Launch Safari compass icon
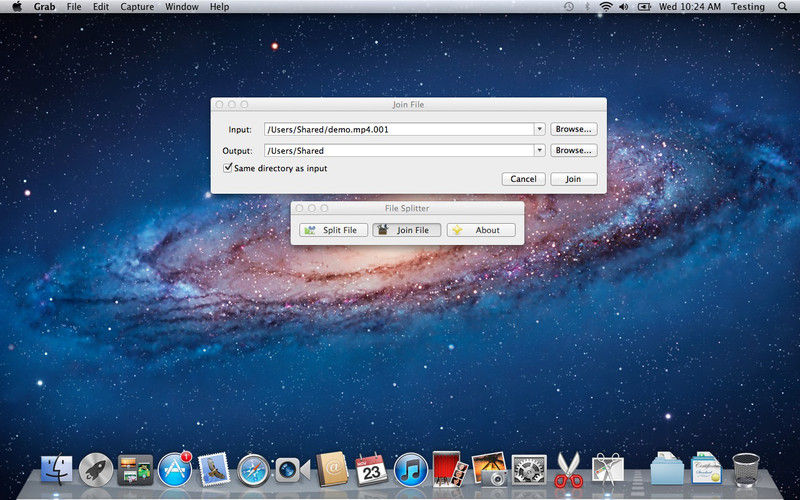800x500 pixels. tap(254, 469)
